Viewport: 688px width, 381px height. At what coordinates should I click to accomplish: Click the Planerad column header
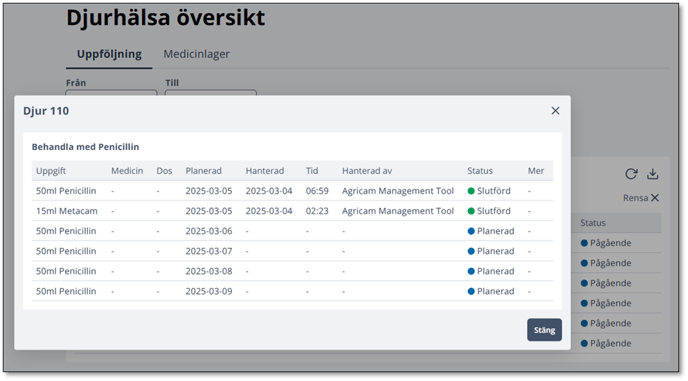click(x=203, y=171)
